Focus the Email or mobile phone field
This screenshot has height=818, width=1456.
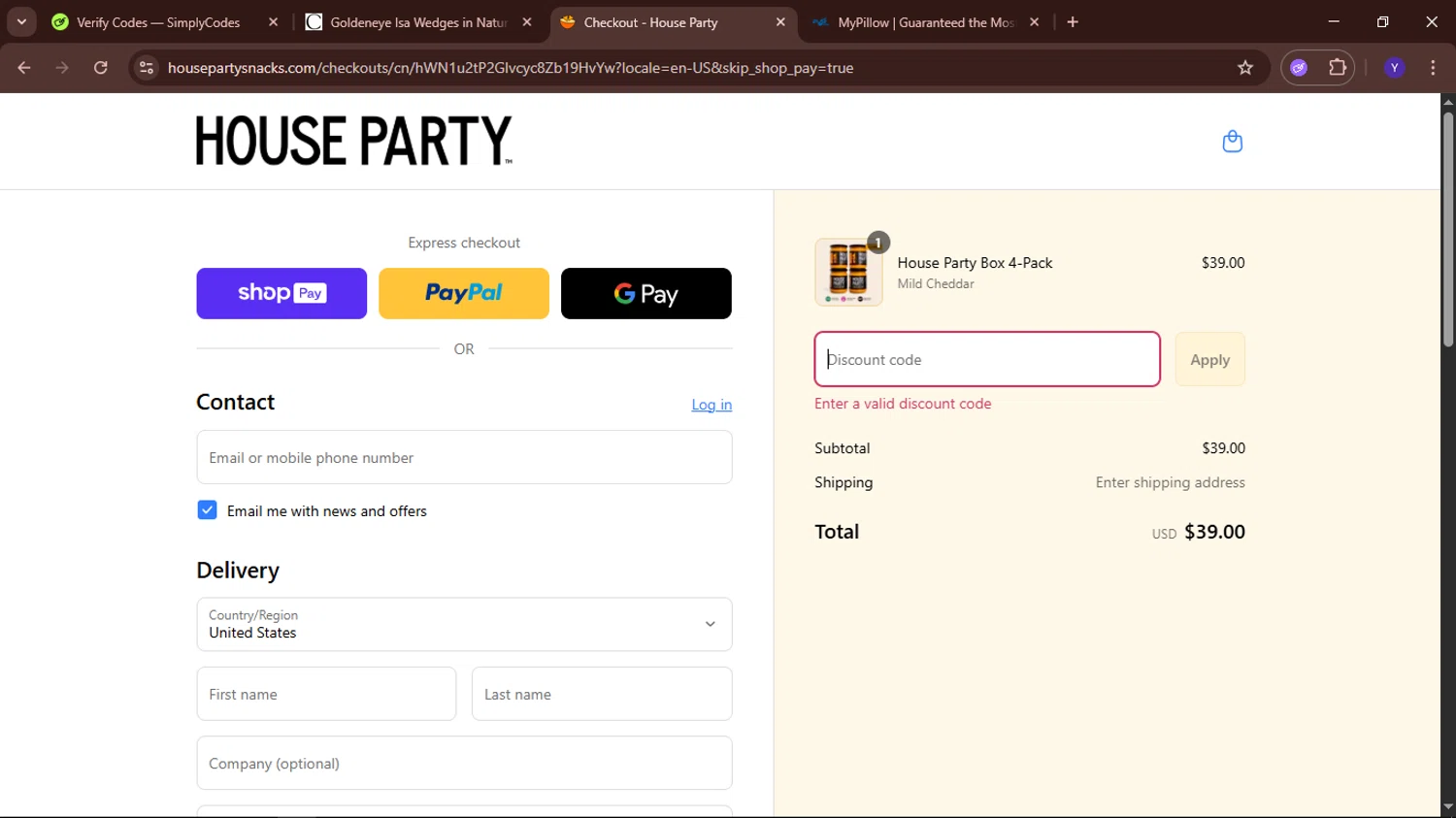point(464,457)
